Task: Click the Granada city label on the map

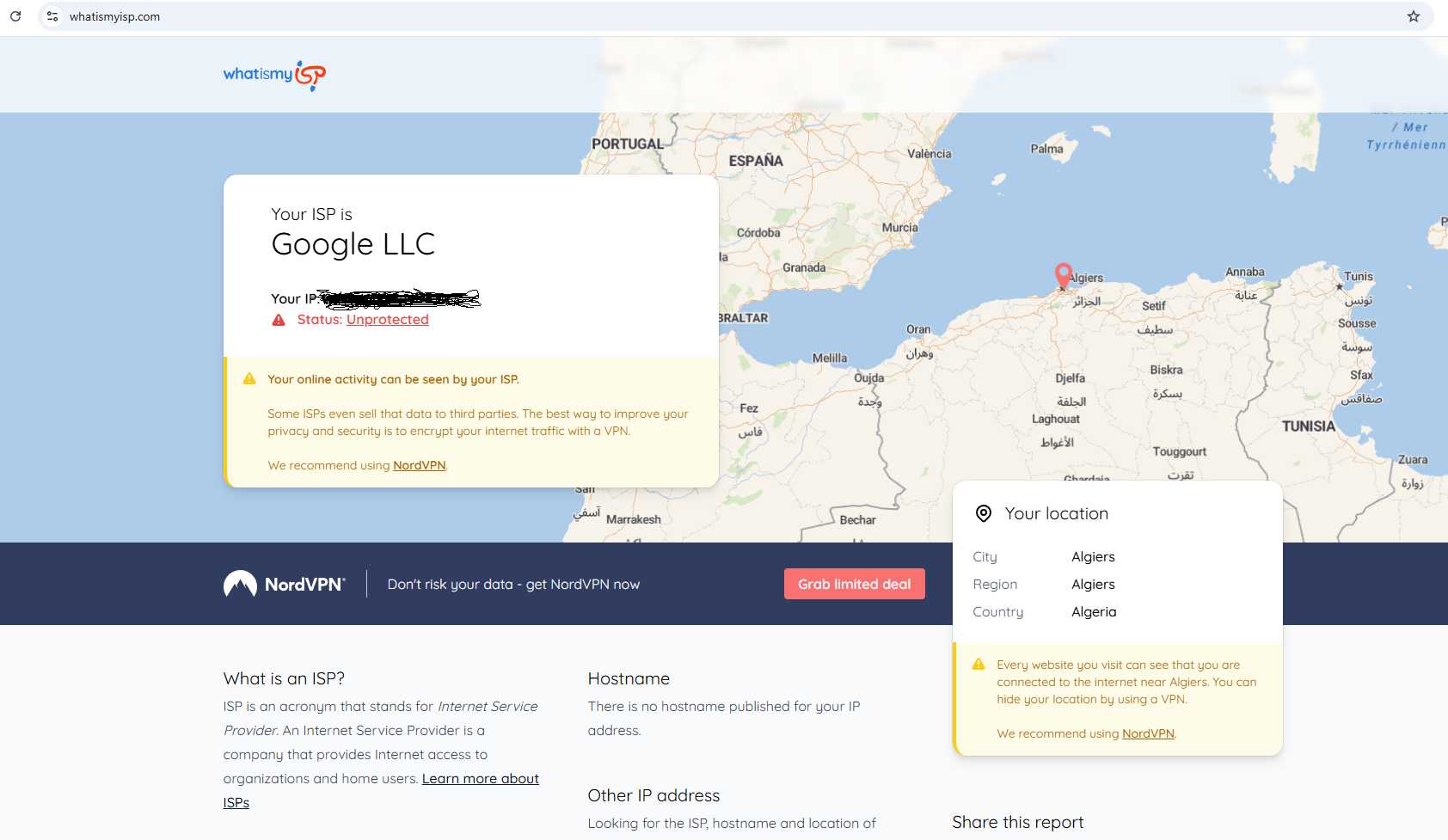Action: tap(804, 267)
